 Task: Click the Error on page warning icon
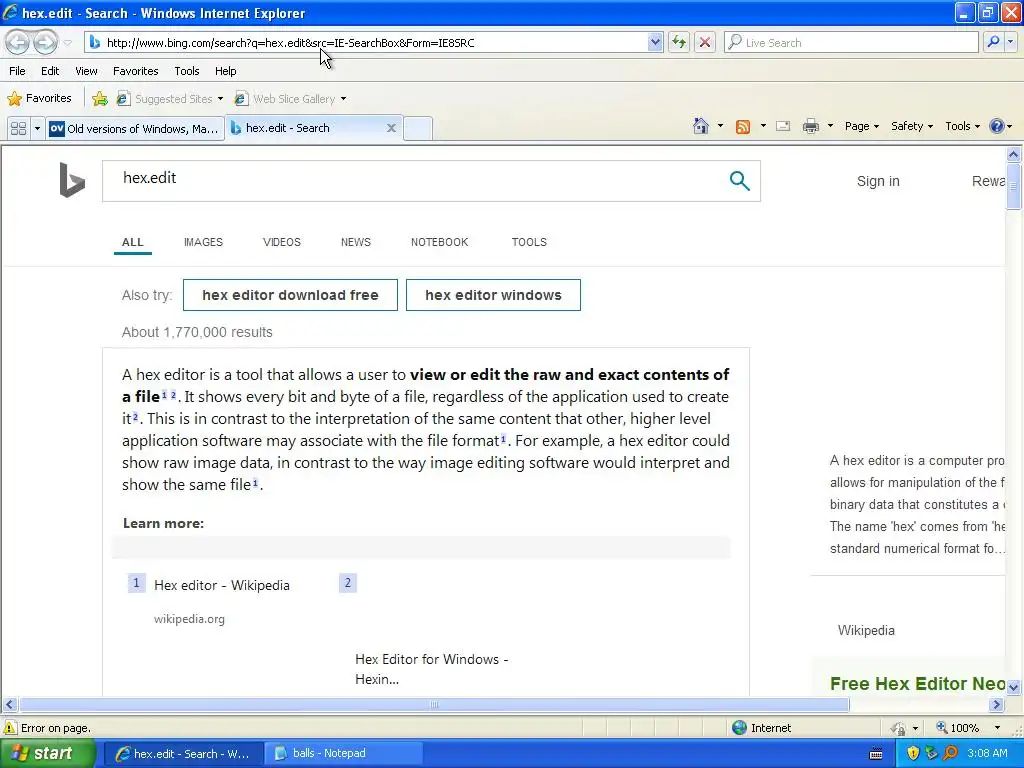coord(10,728)
